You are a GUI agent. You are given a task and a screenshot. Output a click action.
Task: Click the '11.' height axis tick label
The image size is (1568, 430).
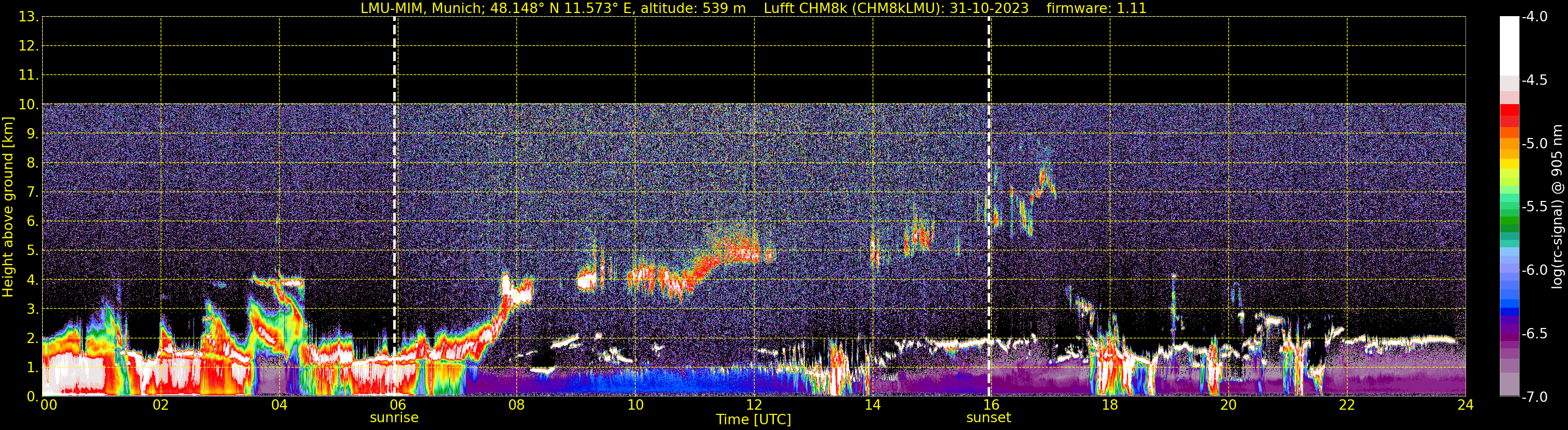point(29,75)
